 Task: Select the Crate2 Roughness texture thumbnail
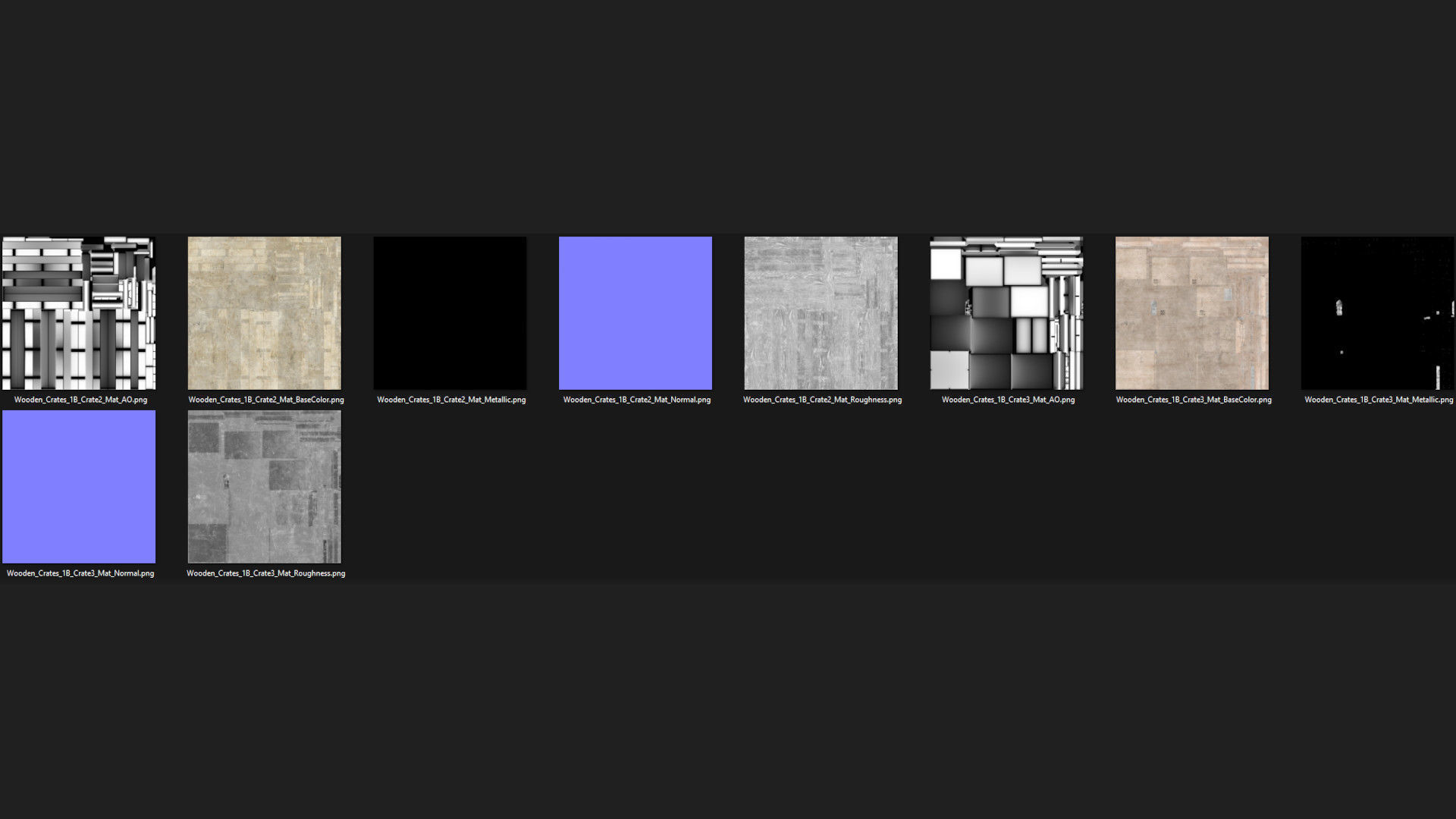(821, 312)
